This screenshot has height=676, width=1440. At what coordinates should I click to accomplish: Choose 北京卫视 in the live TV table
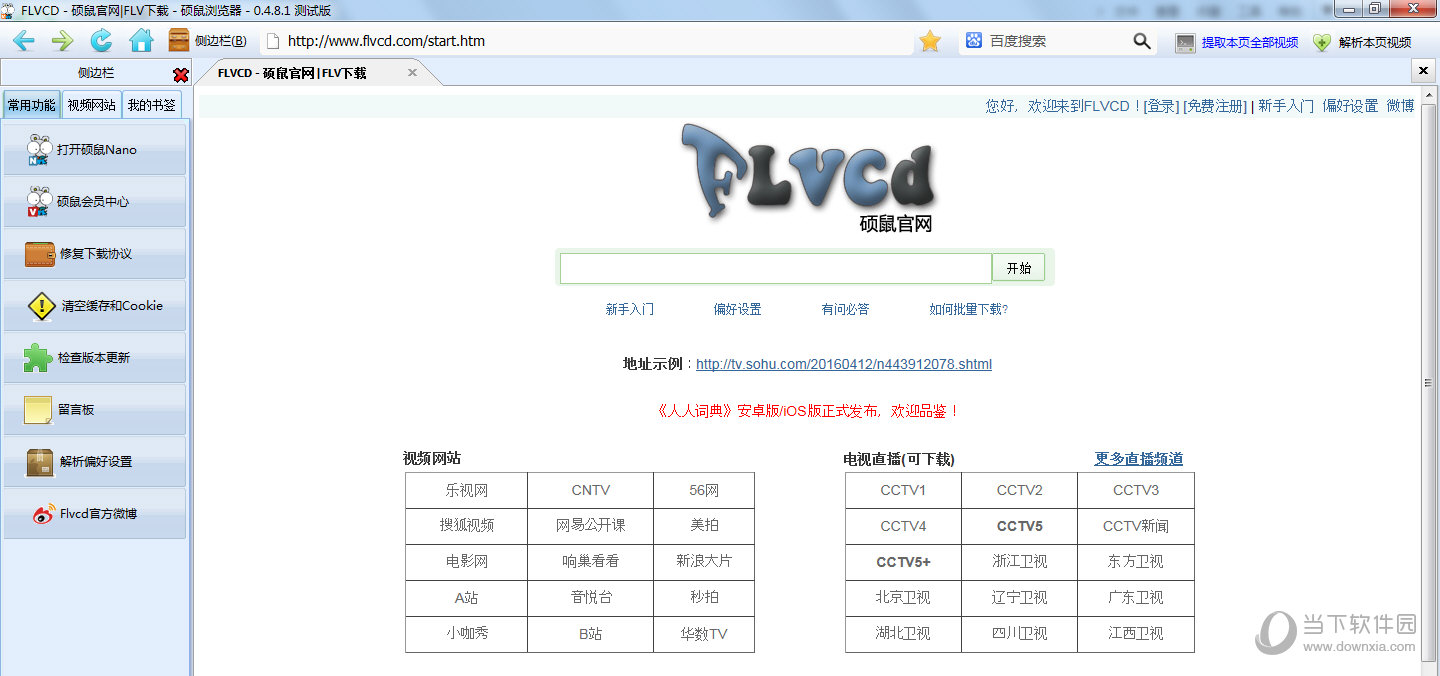(x=903, y=598)
